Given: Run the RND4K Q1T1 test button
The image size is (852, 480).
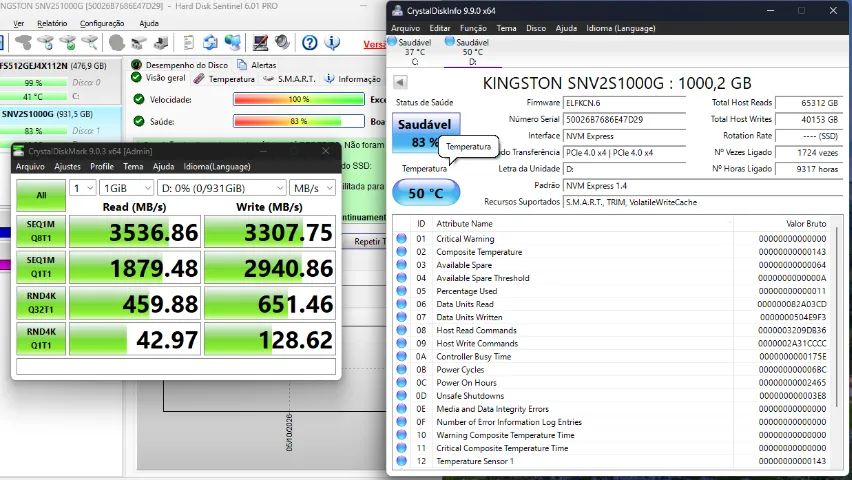Looking at the screenshot, I should [x=41, y=339].
